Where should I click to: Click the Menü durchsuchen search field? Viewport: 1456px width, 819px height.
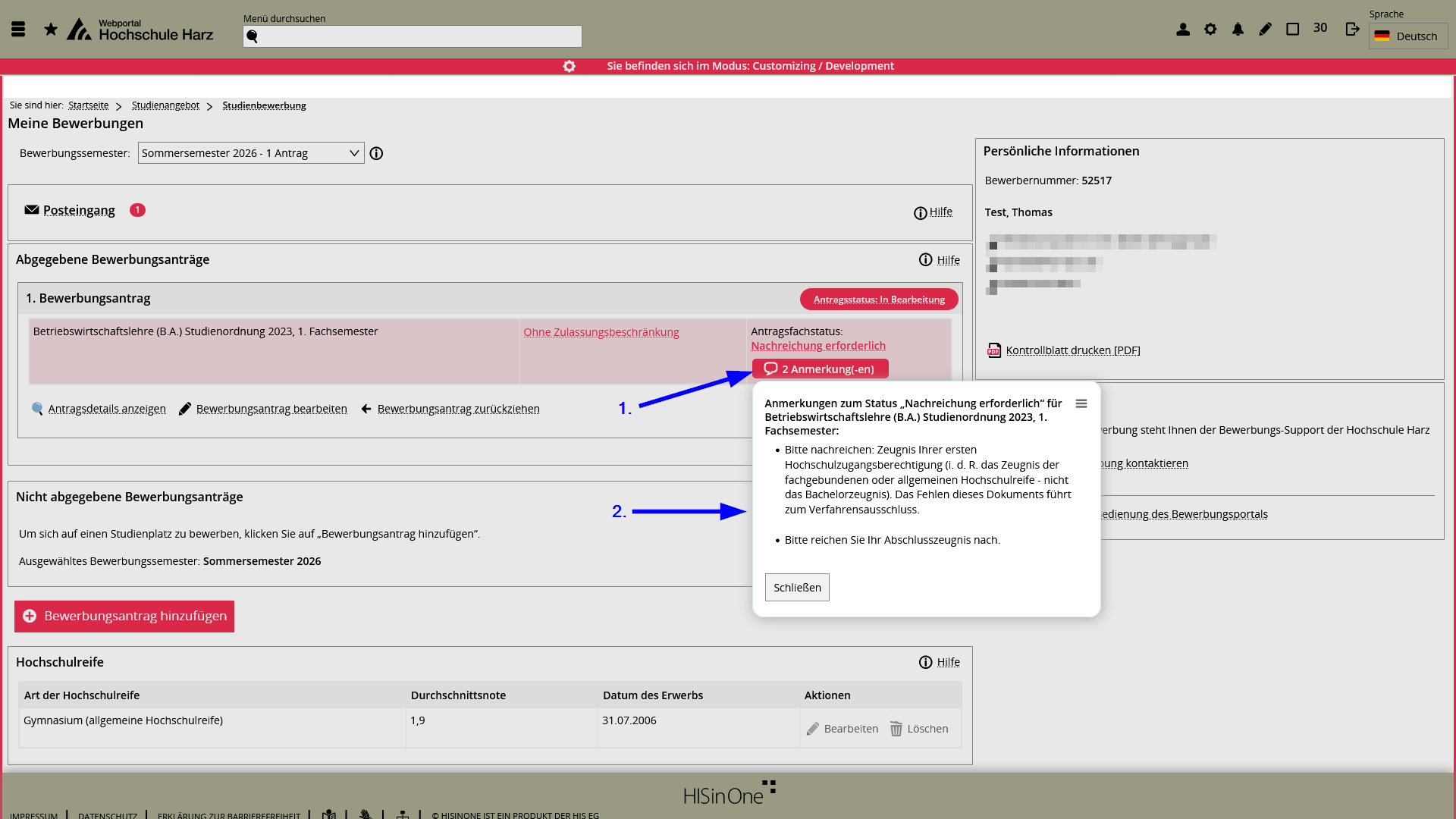(x=413, y=36)
